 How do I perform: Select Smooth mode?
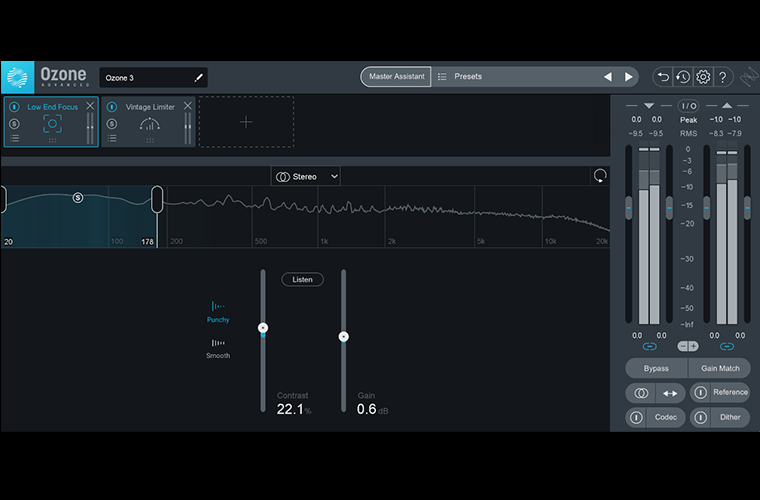(218, 348)
